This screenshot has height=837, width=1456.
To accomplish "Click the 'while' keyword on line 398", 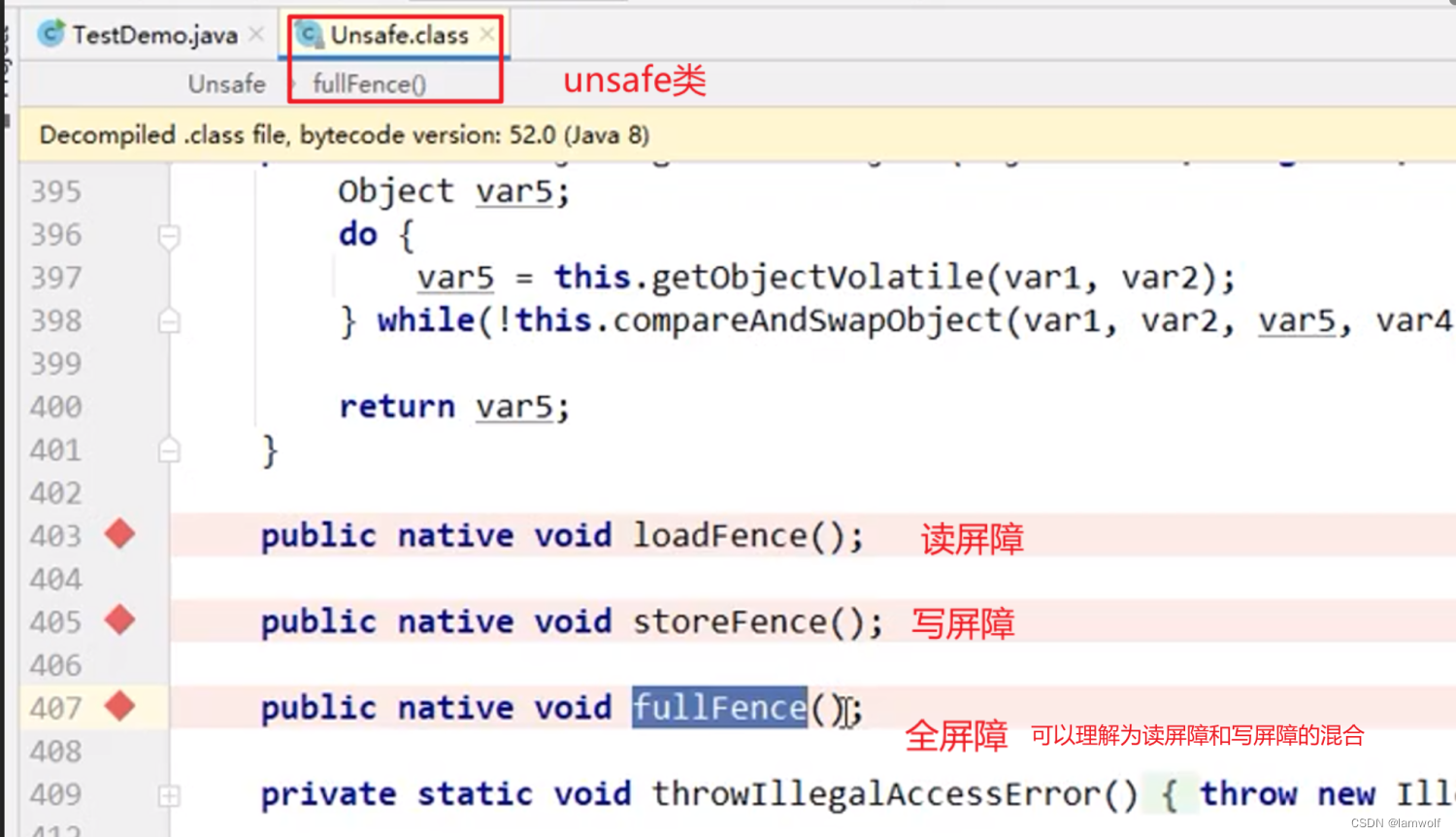I will coord(426,320).
